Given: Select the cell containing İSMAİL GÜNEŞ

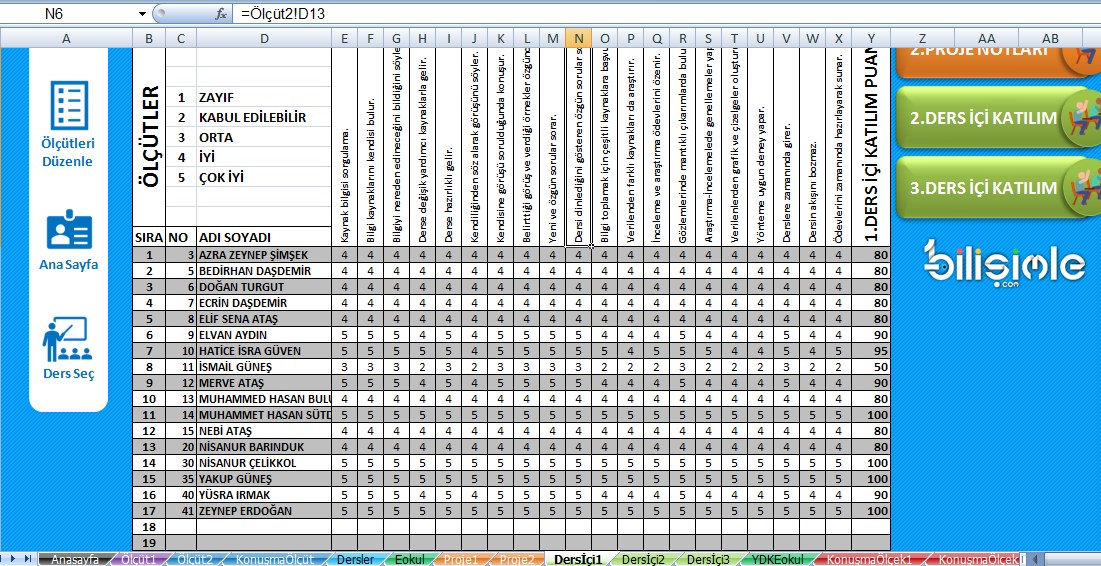Looking at the screenshot, I should click(263, 367).
